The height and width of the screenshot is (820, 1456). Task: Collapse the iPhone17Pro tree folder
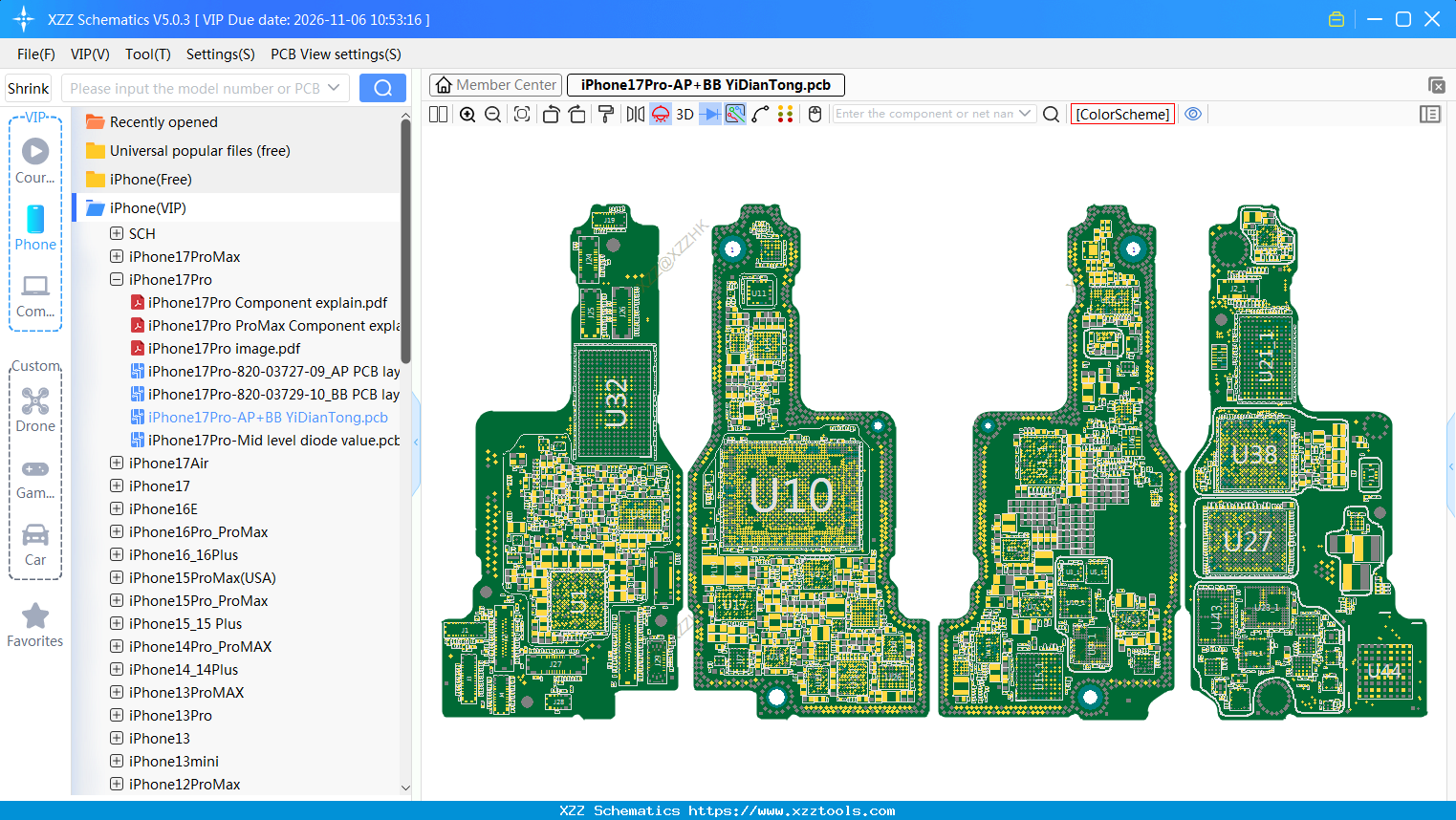117,279
